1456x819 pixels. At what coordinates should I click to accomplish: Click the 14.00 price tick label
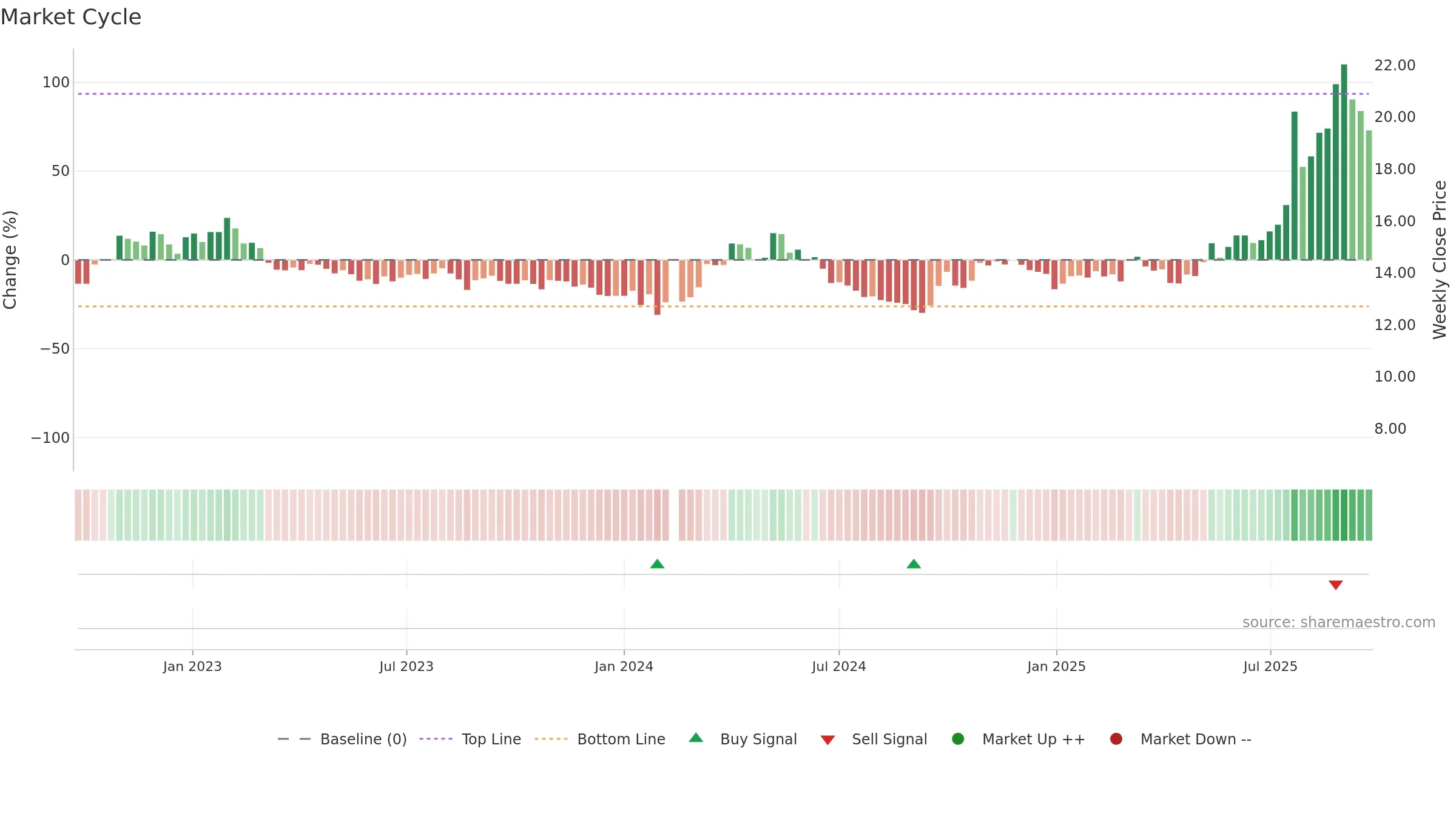click(x=1395, y=273)
